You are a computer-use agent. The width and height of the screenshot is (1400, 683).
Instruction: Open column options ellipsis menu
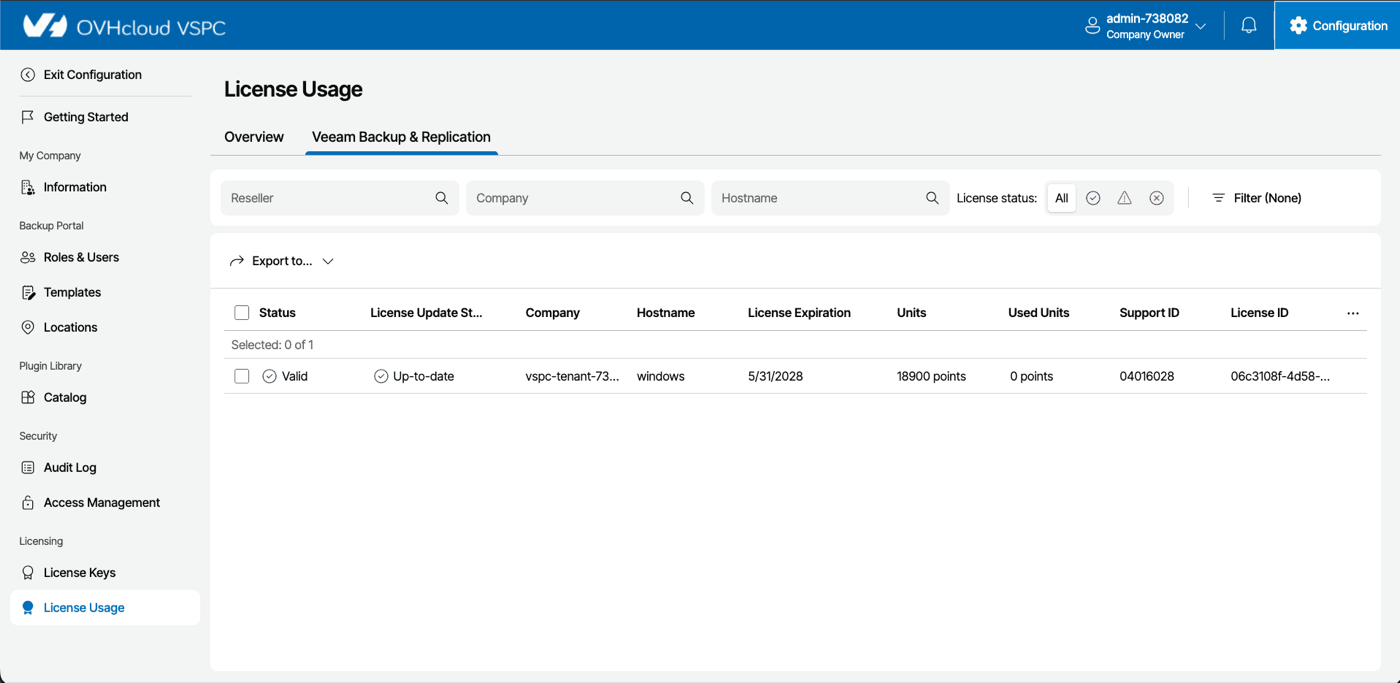1353,313
